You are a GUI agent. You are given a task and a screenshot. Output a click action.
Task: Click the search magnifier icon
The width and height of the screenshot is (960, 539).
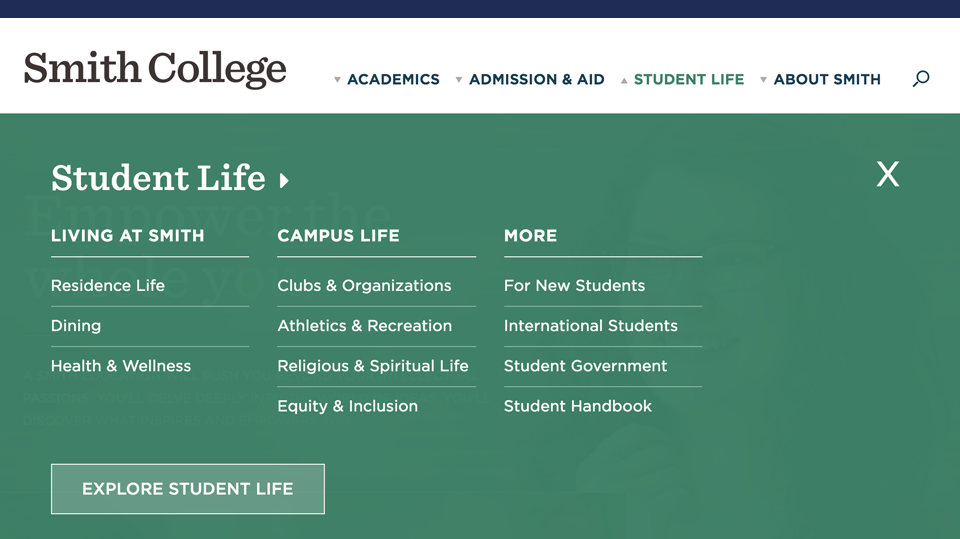[x=921, y=78]
